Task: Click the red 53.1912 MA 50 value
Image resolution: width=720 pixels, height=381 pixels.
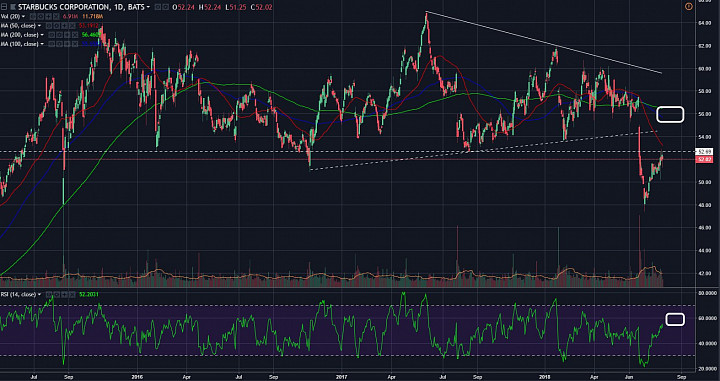Action: 89,26
